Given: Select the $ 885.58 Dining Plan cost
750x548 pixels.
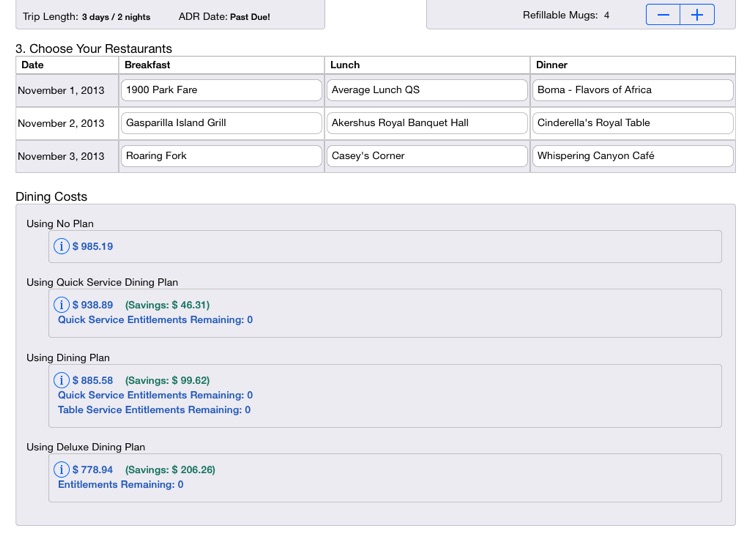Looking at the screenshot, I should pyautogui.click(x=93, y=380).
